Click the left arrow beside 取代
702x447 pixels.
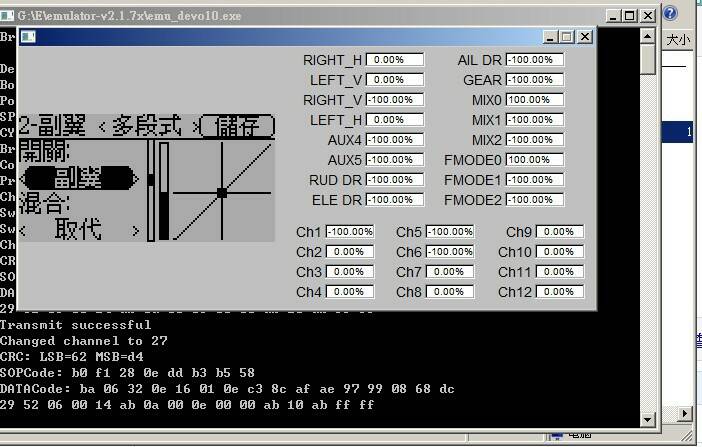23,231
